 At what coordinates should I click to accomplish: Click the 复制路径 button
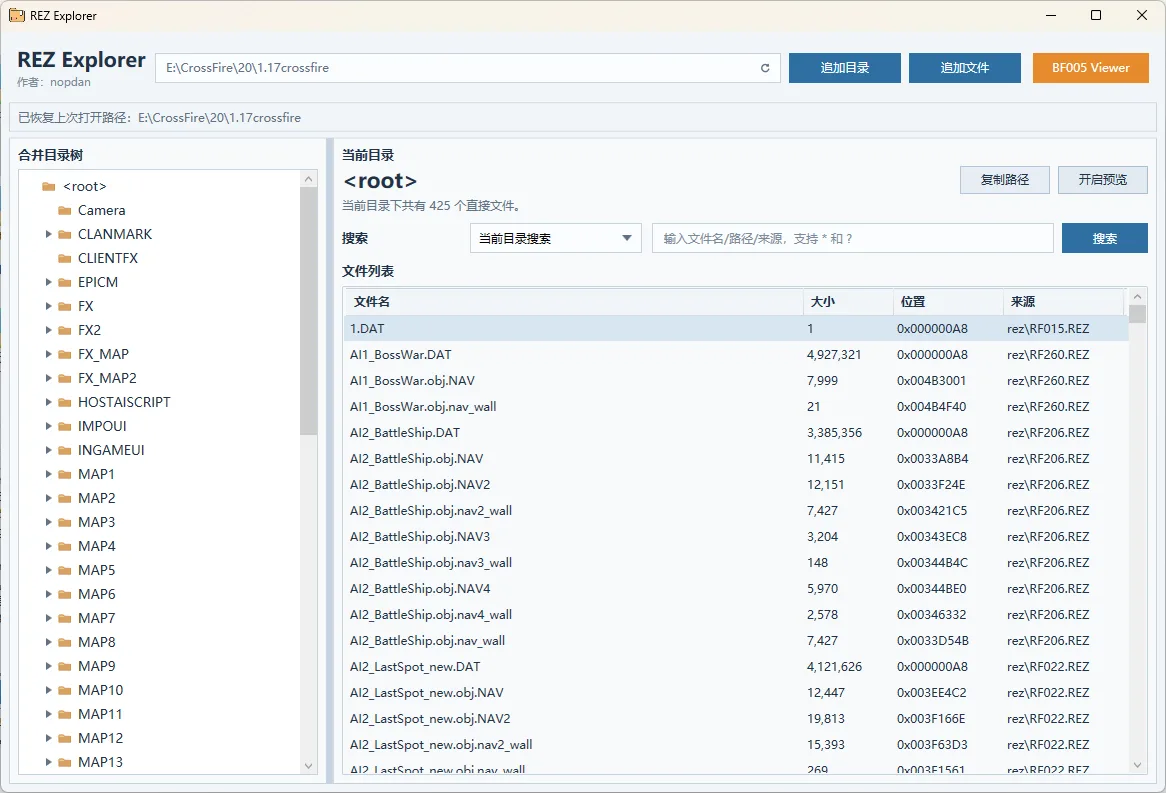coord(1005,180)
